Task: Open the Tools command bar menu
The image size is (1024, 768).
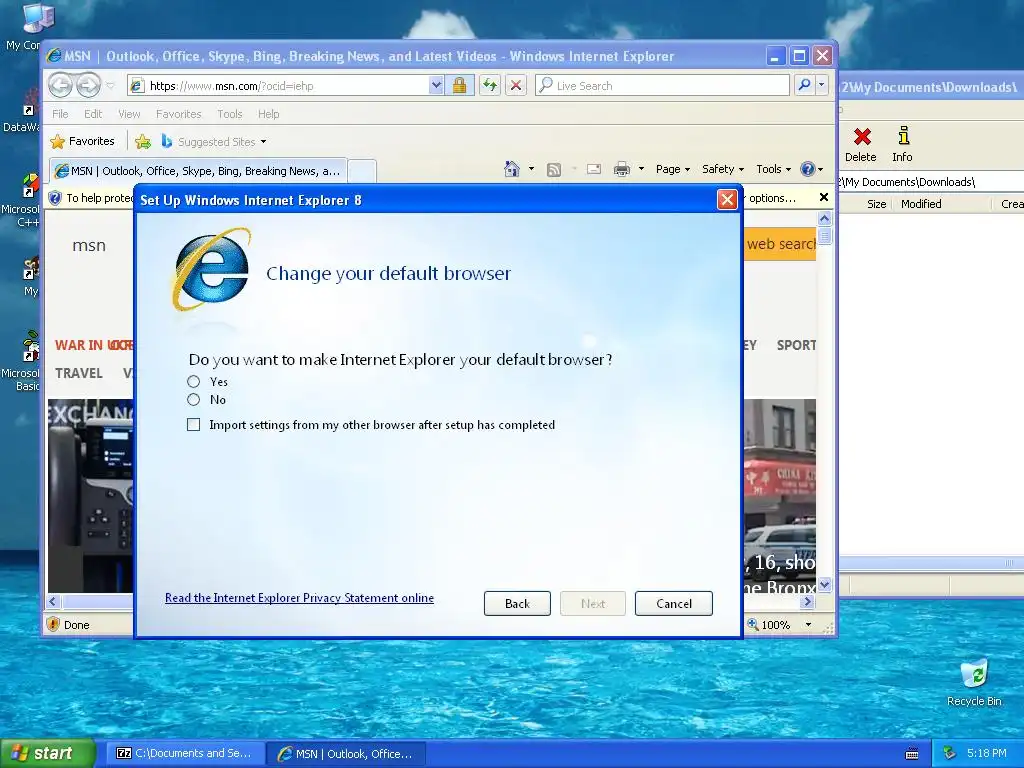Action: coord(773,169)
